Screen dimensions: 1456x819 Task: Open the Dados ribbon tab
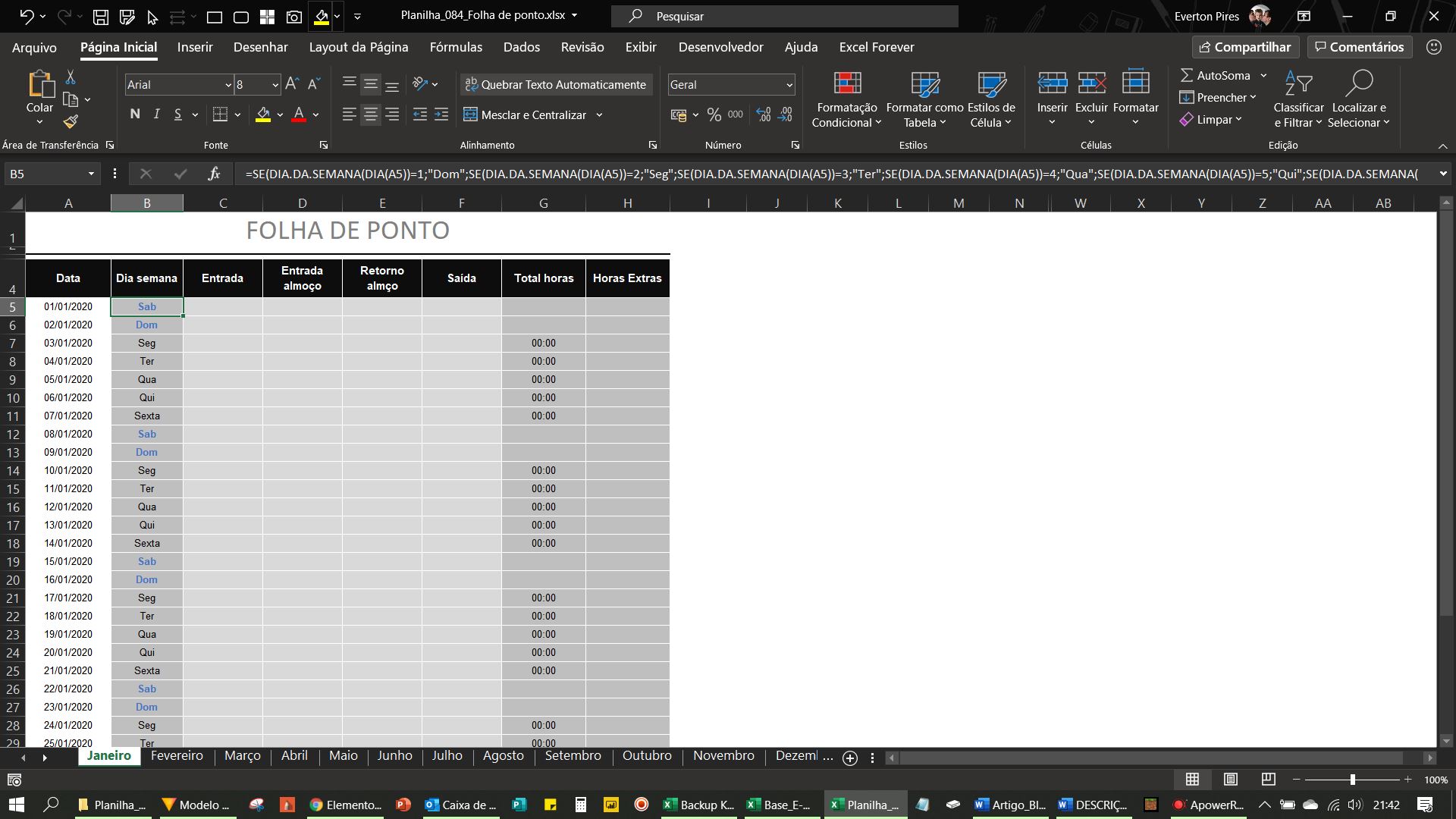[x=522, y=47]
